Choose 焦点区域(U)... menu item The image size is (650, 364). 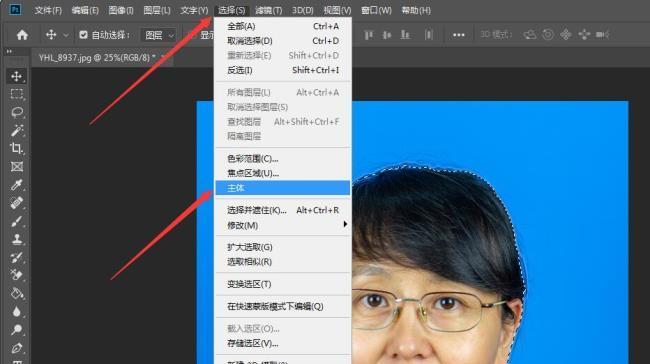[283, 173]
